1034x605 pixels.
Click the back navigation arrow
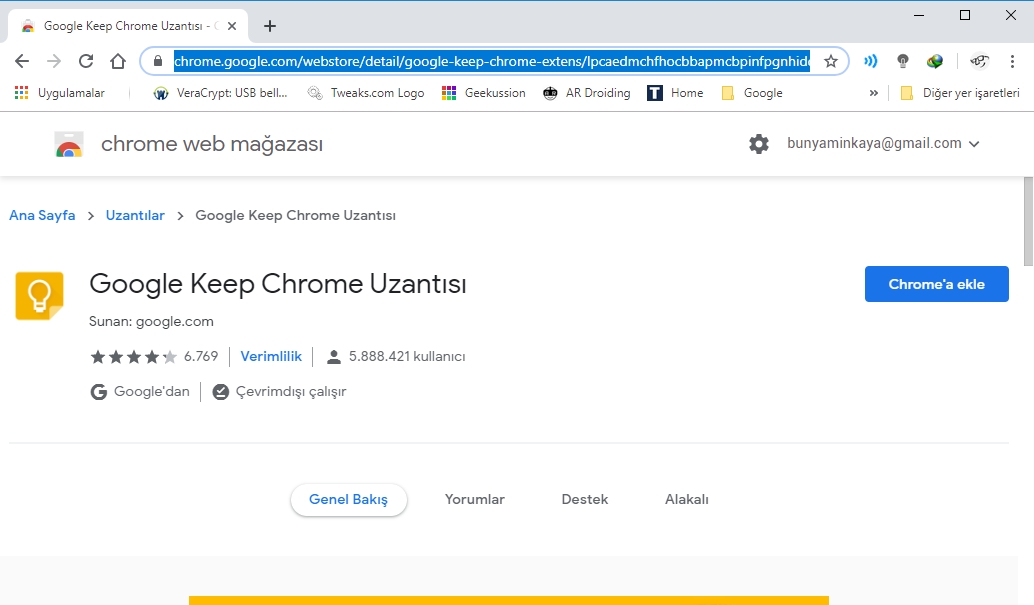[22, 61]
